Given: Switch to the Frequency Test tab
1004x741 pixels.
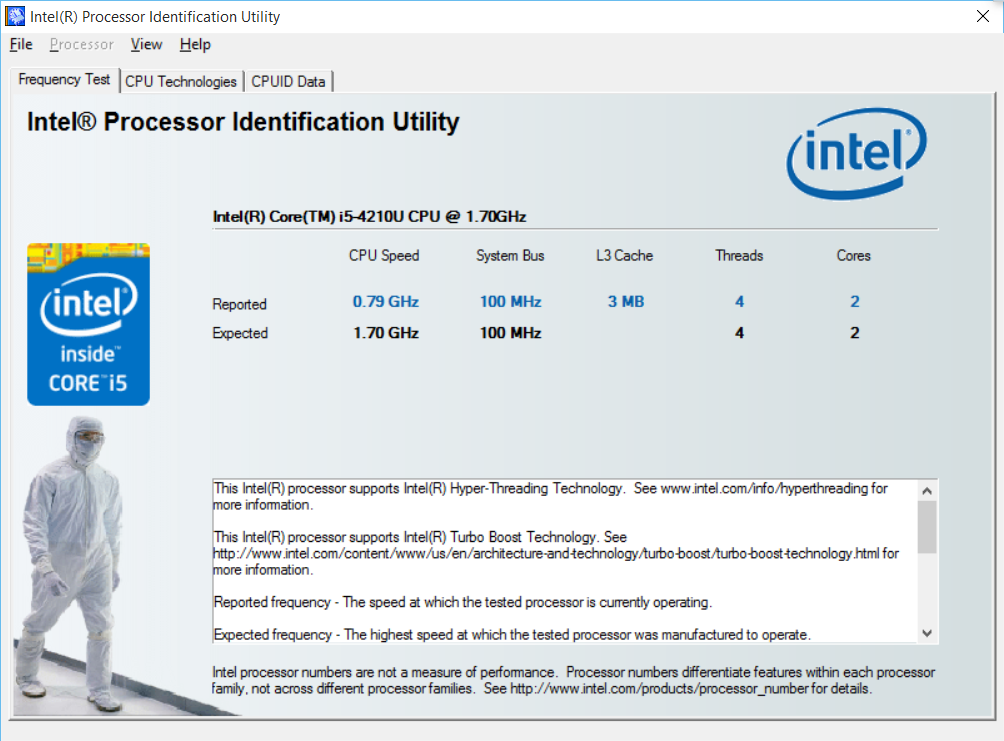Looking at the screenshot, I should (x=64, y=79).
